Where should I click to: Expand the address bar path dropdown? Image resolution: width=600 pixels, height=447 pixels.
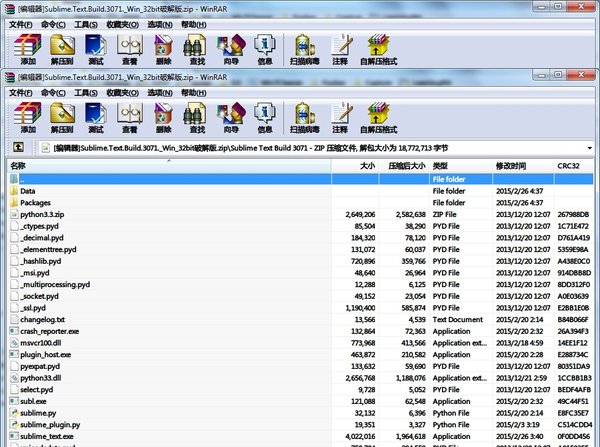(589, 148)
